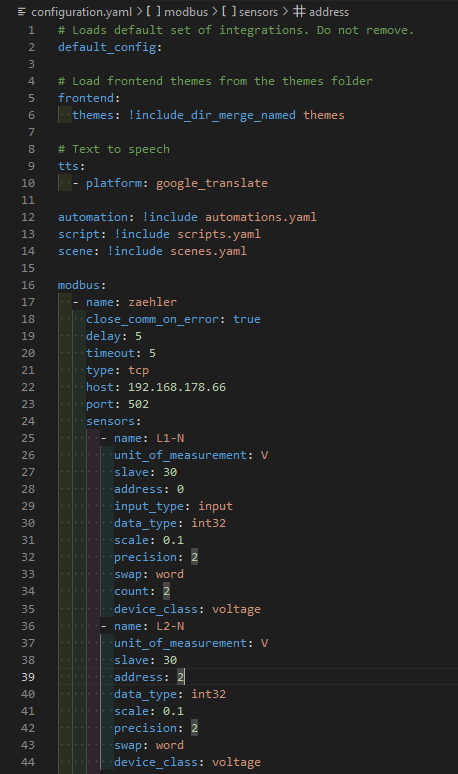Open the configuration.yaml breadcrumb
Screen dimensions: 458x774
point(81,11)
